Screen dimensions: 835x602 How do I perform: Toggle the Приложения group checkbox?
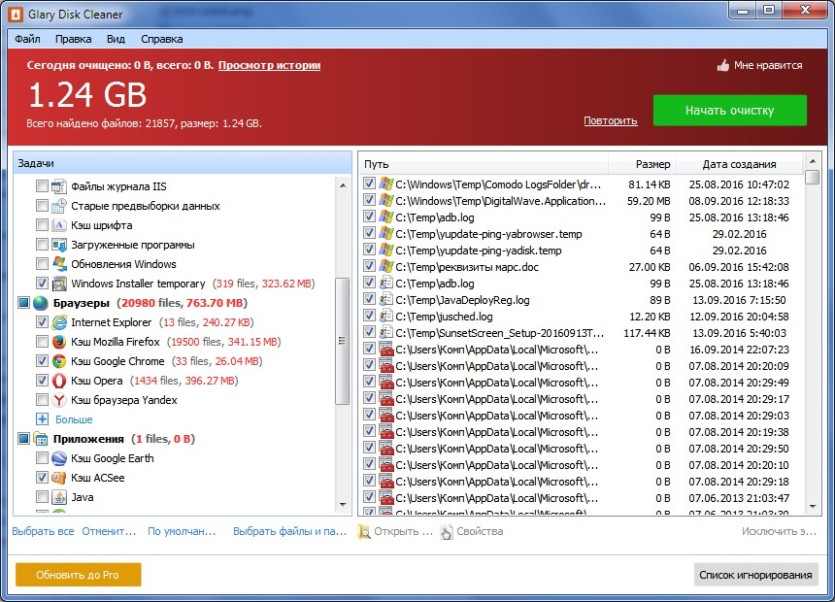click(23, 439)
